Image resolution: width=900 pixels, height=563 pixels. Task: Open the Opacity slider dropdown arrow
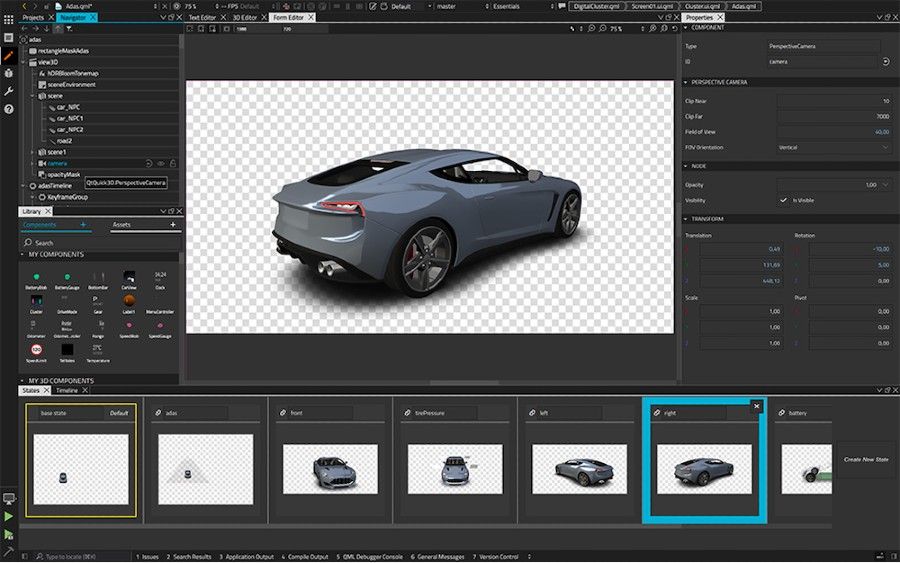[885, 185]
